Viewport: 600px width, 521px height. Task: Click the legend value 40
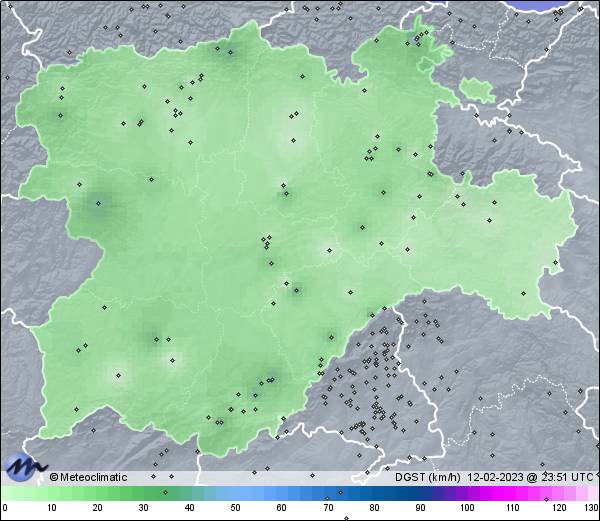189,508
